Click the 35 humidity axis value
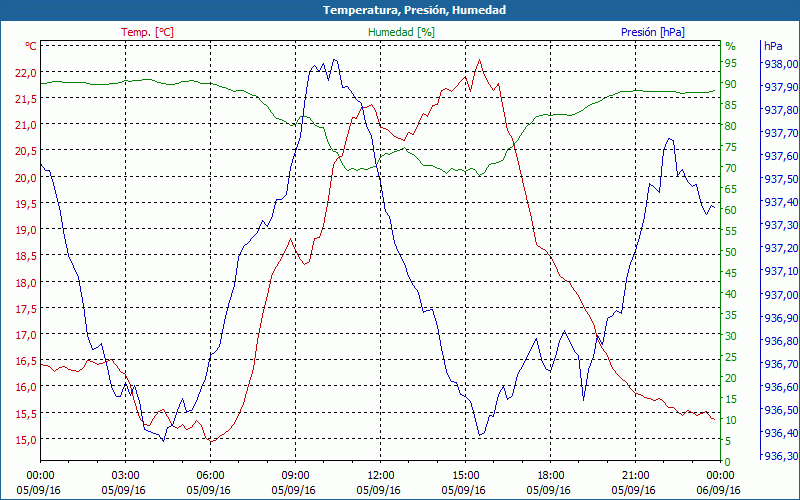800x500 pixels. click(x=731, y=315)
